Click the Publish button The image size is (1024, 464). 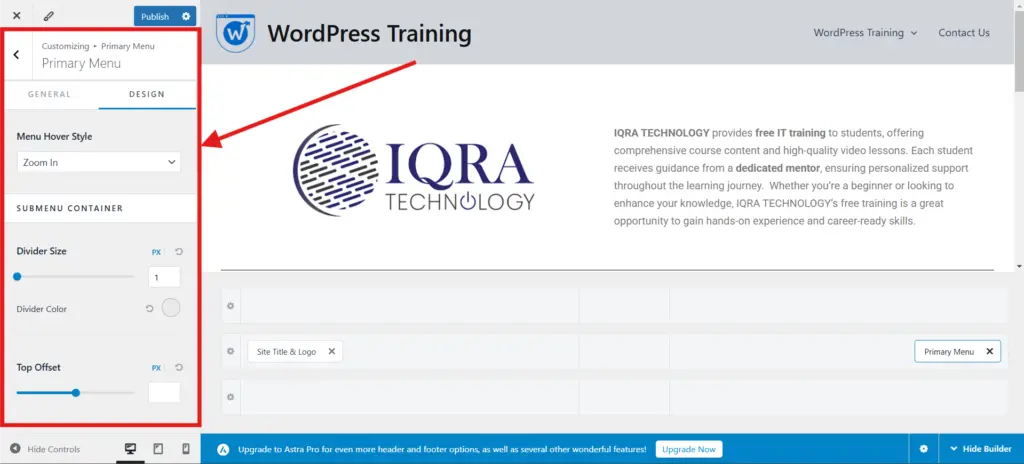point(155,16)
